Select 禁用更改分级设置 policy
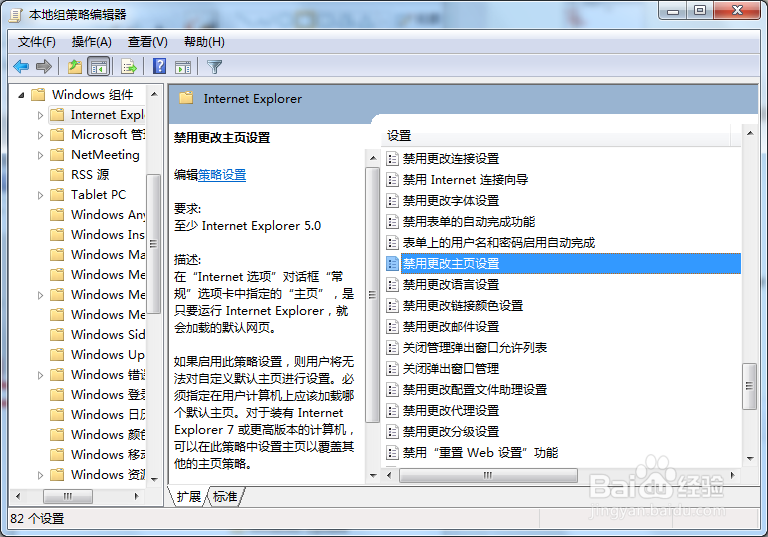Image resolution: width=768 pixels, height=537 pixels. tap(451, 432)
